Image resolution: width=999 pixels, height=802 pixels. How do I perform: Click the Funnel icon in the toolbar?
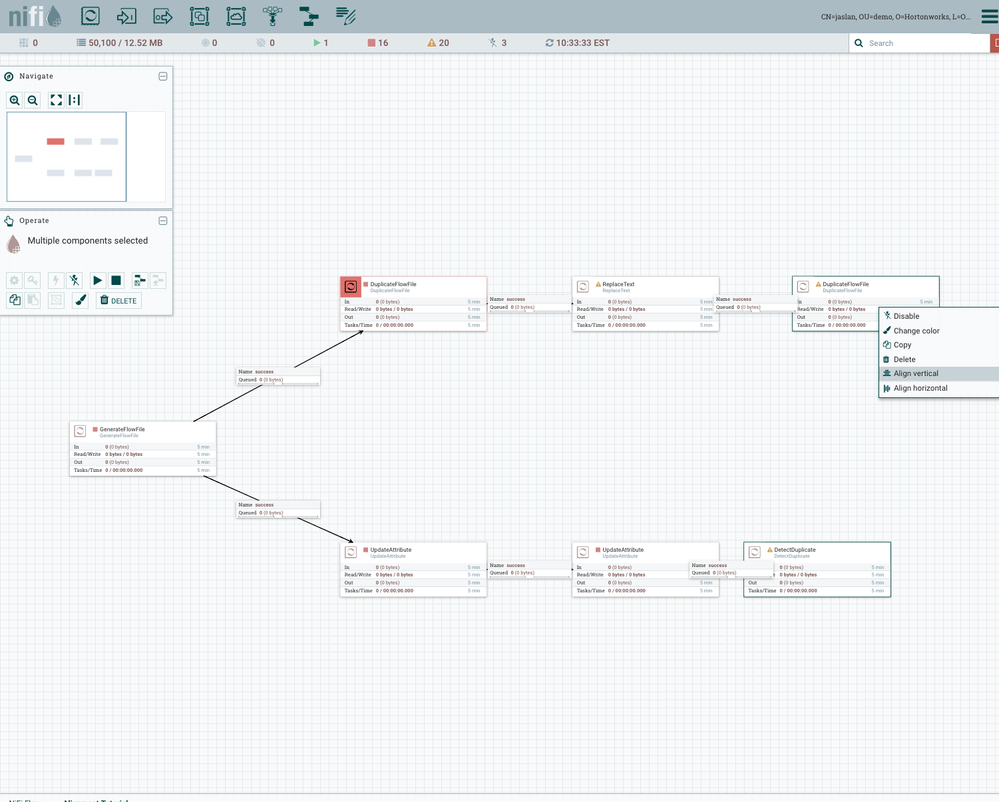(x=271, y=16)
